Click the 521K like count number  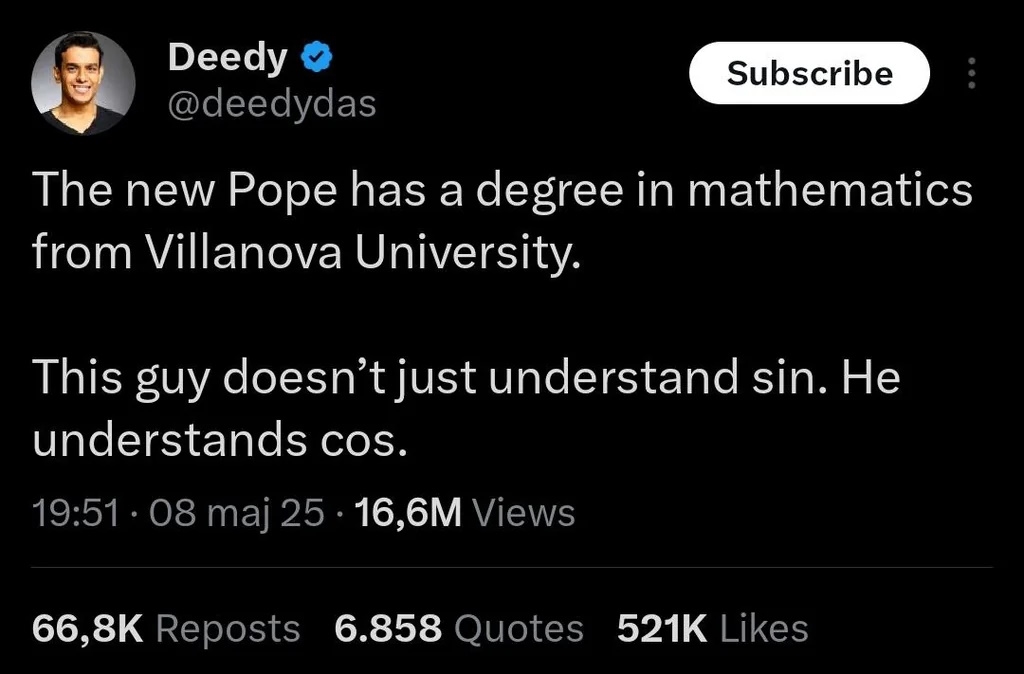pyautogui.click(x=662, y=629)
